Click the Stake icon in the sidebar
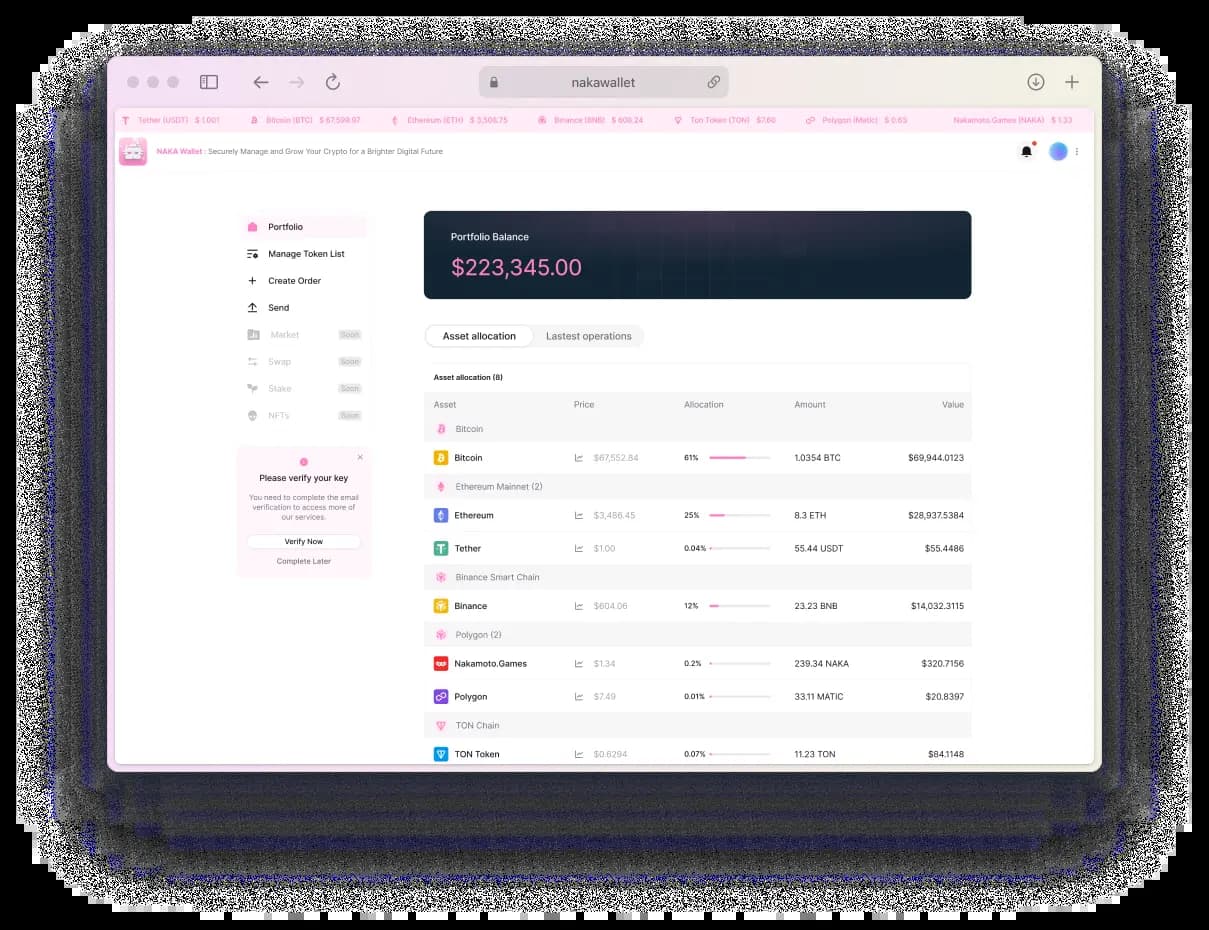This screenshot has height=930, width=1209. pyautogui.click(x=252, y=388)
